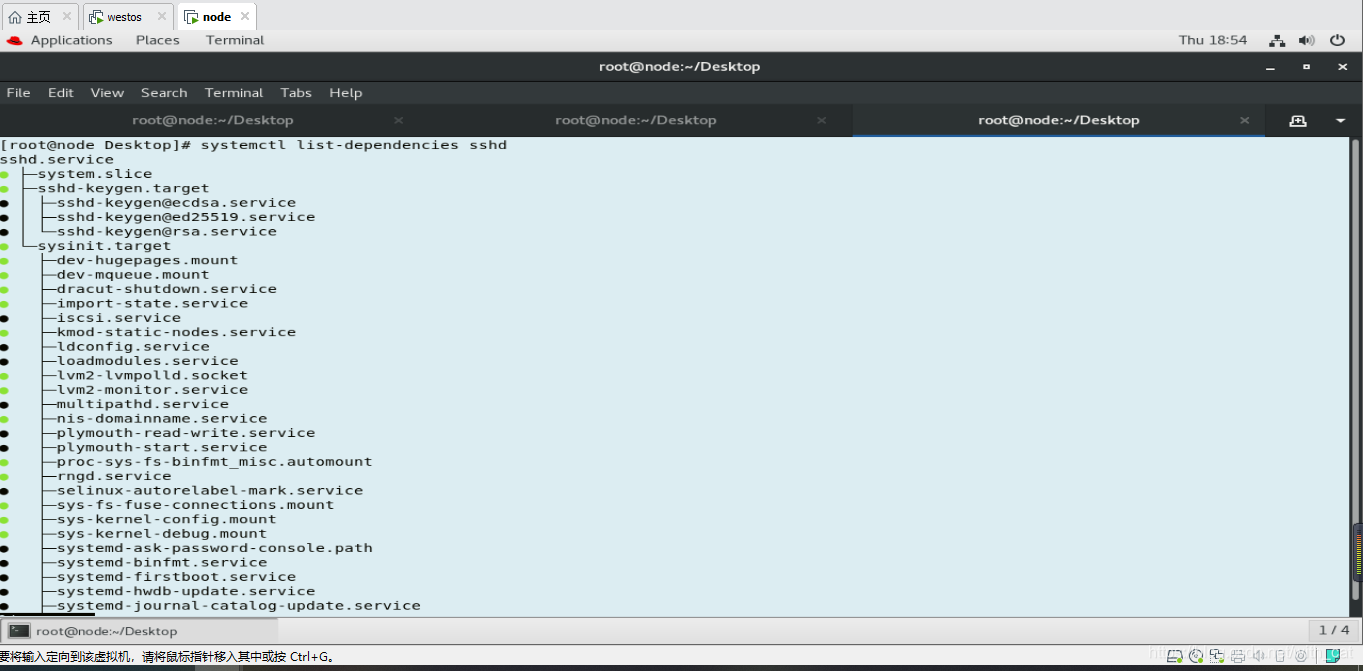Click multipathd.service entry

143,404
